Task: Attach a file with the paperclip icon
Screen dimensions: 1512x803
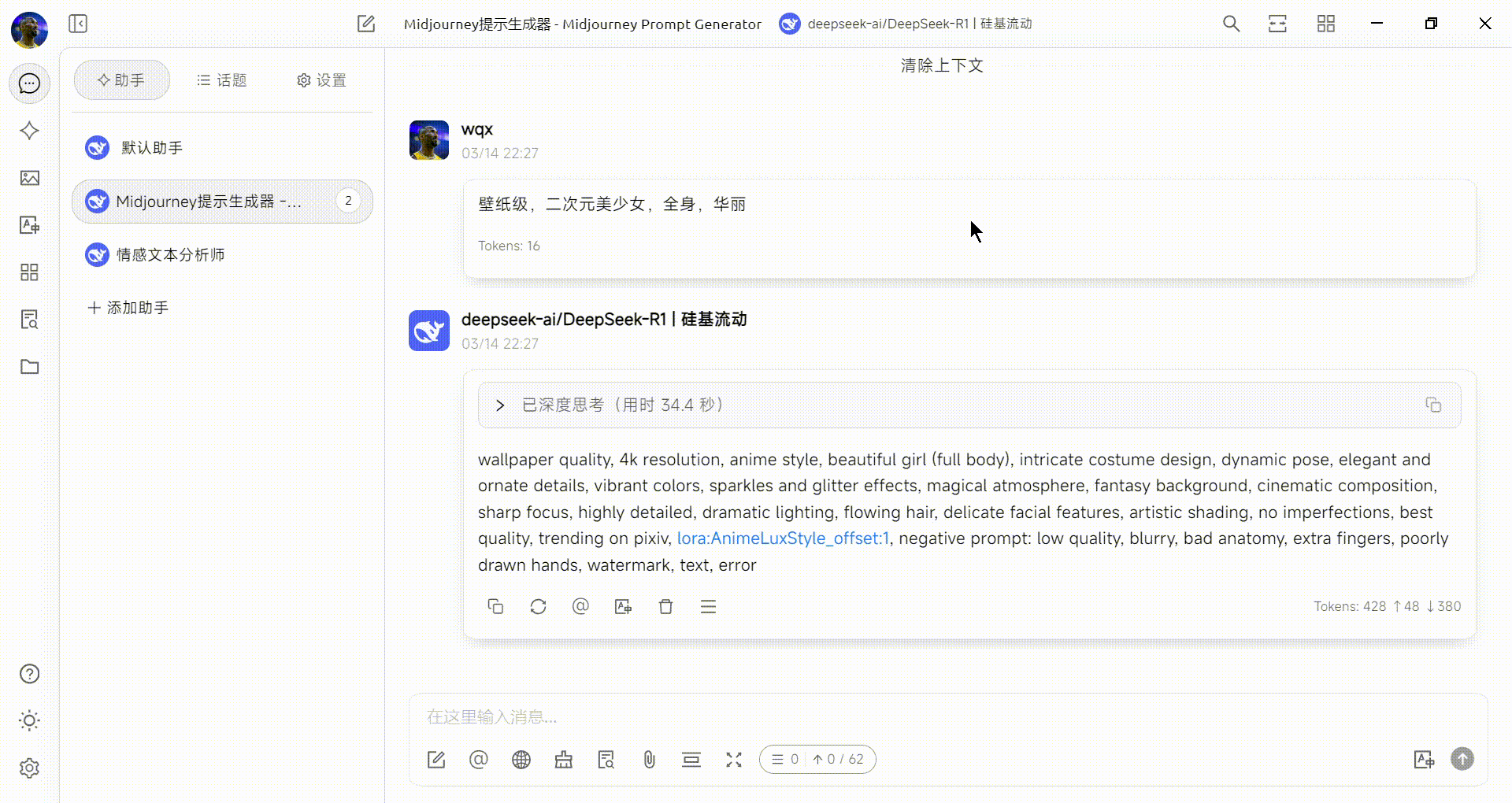Action: pos(649,760)
